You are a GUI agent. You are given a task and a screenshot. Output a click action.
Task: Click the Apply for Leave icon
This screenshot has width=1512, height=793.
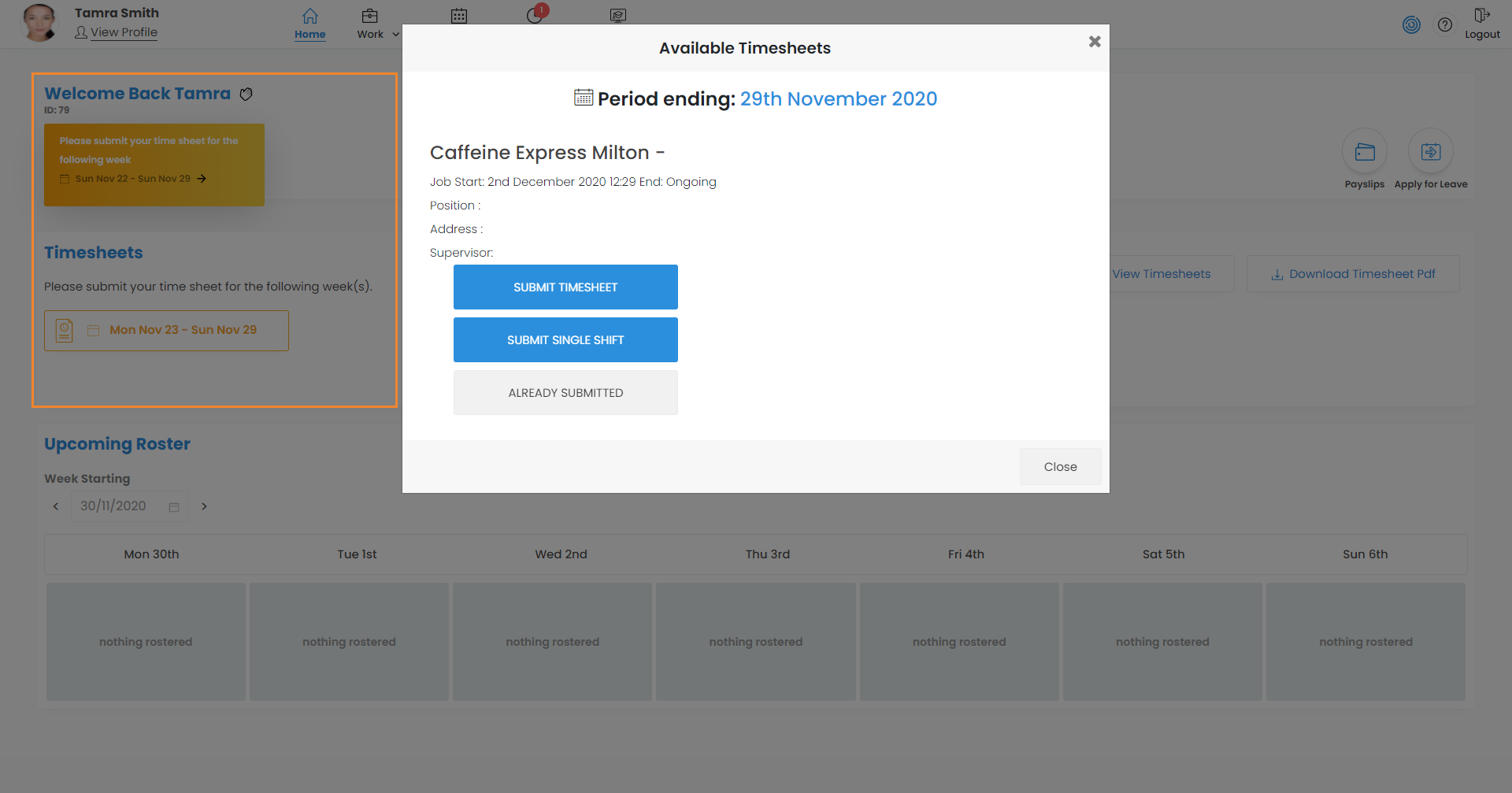(x=1431, y=152)
